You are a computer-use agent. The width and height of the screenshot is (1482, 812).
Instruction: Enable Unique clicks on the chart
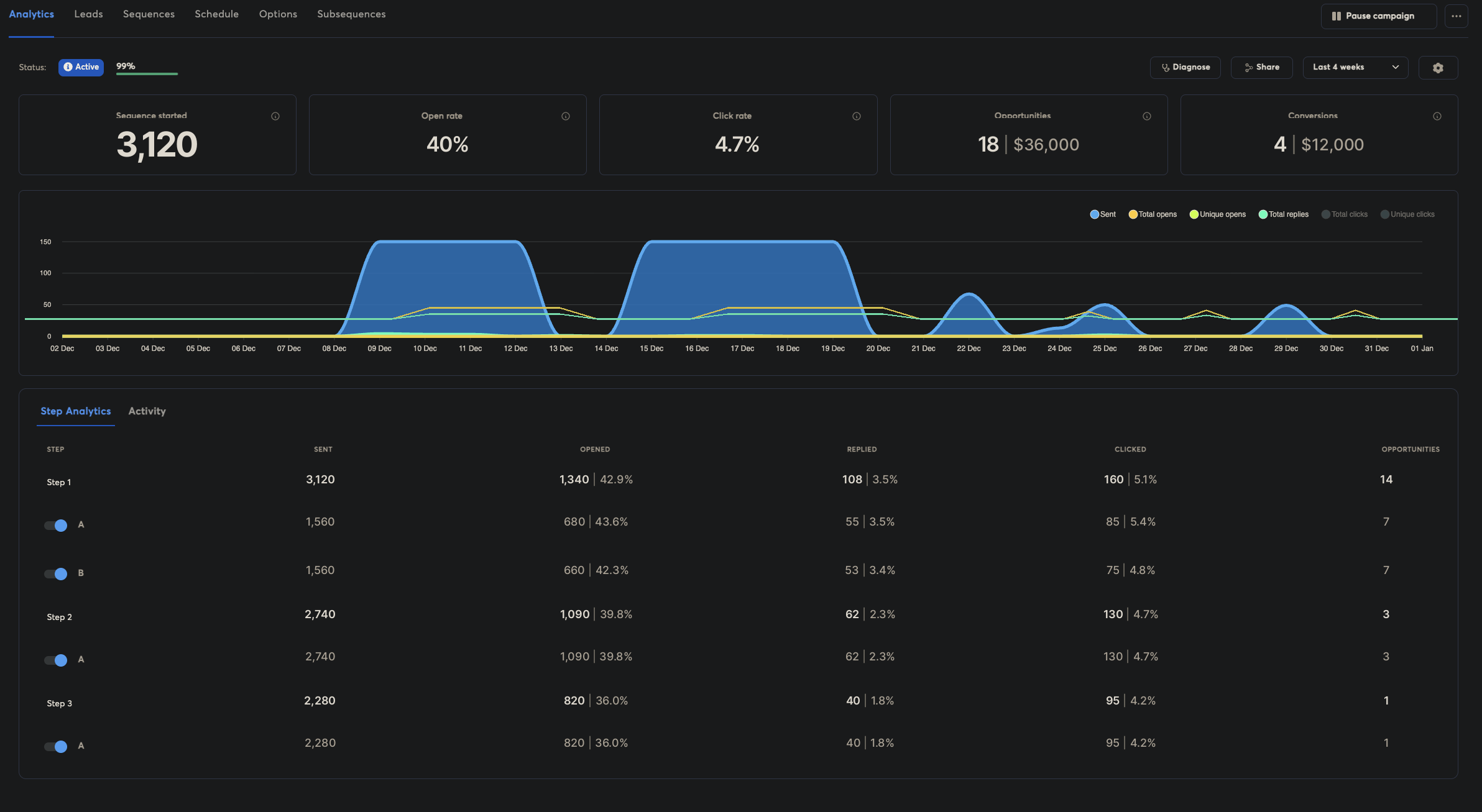[x=1407, y=214]
